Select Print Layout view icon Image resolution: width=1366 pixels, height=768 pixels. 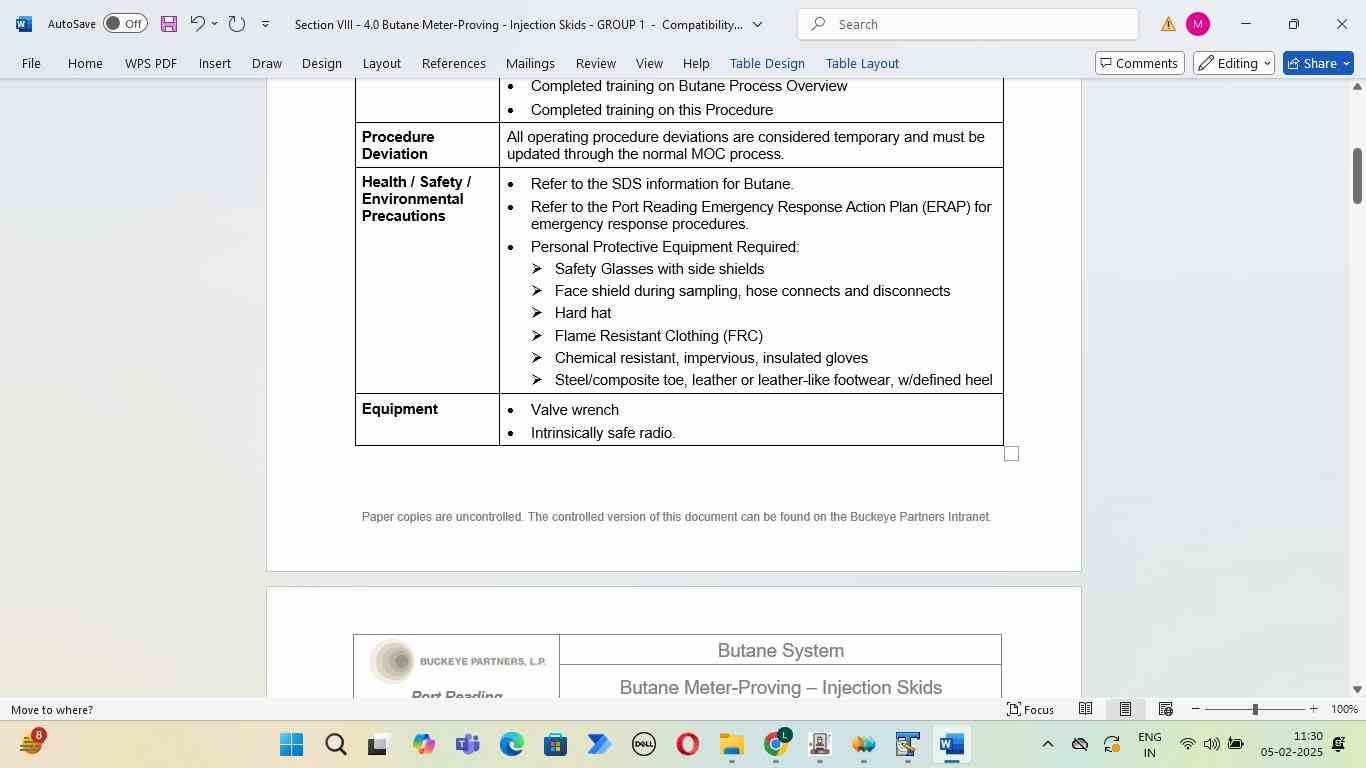(1125, 709)
